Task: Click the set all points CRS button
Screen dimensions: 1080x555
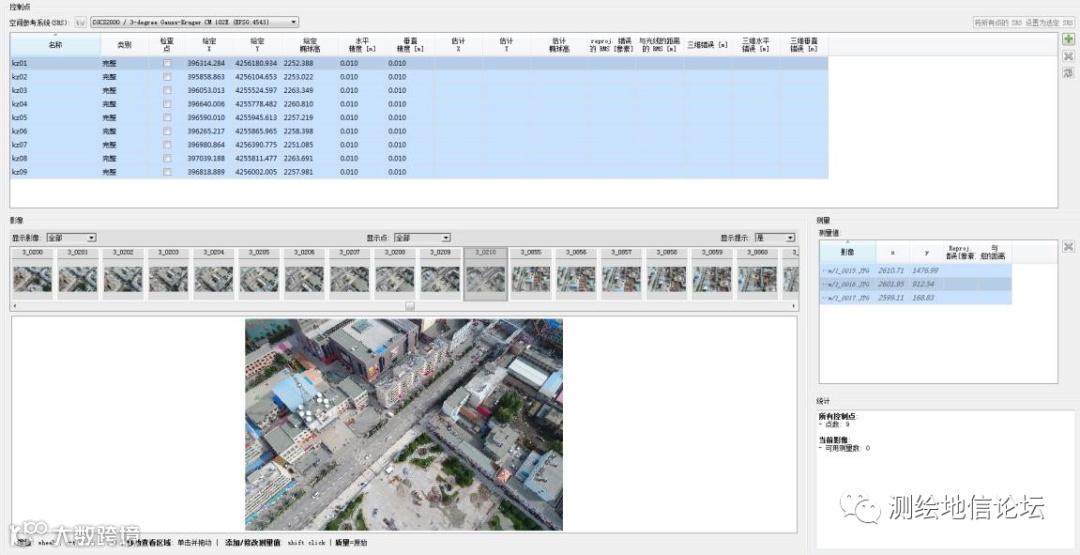Action: [x=1022, y=22]
